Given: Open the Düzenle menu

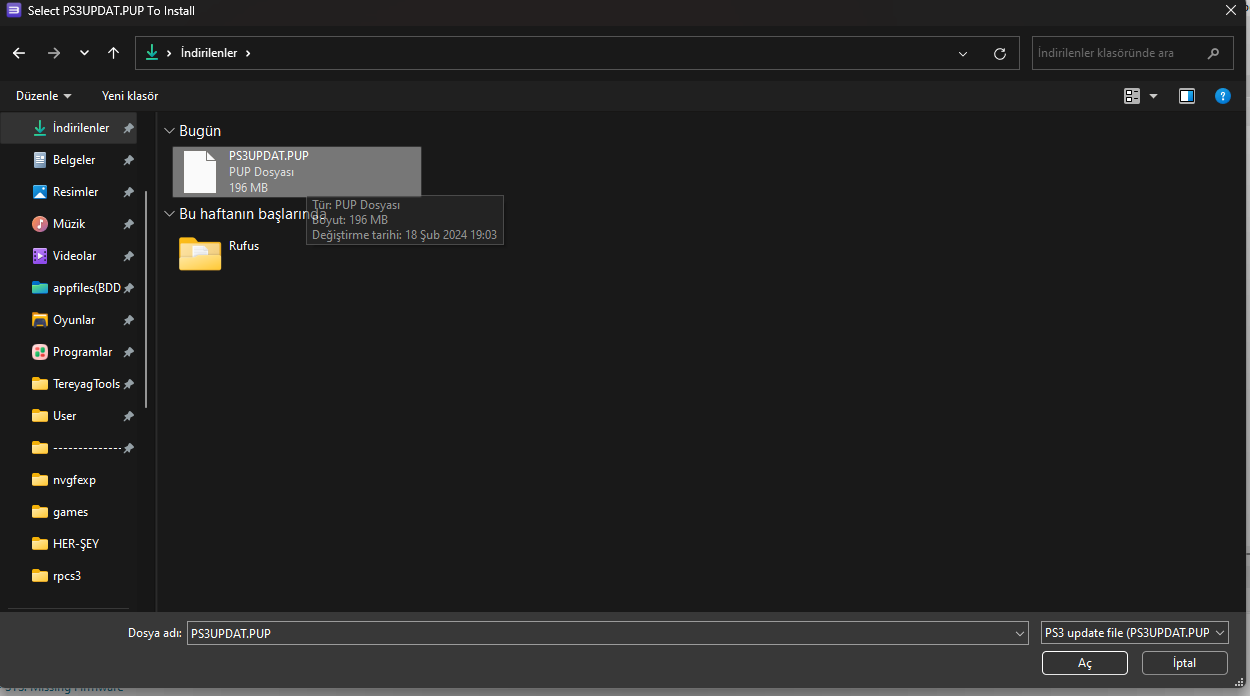Looking at the screenshot, I should coord(44,96).
